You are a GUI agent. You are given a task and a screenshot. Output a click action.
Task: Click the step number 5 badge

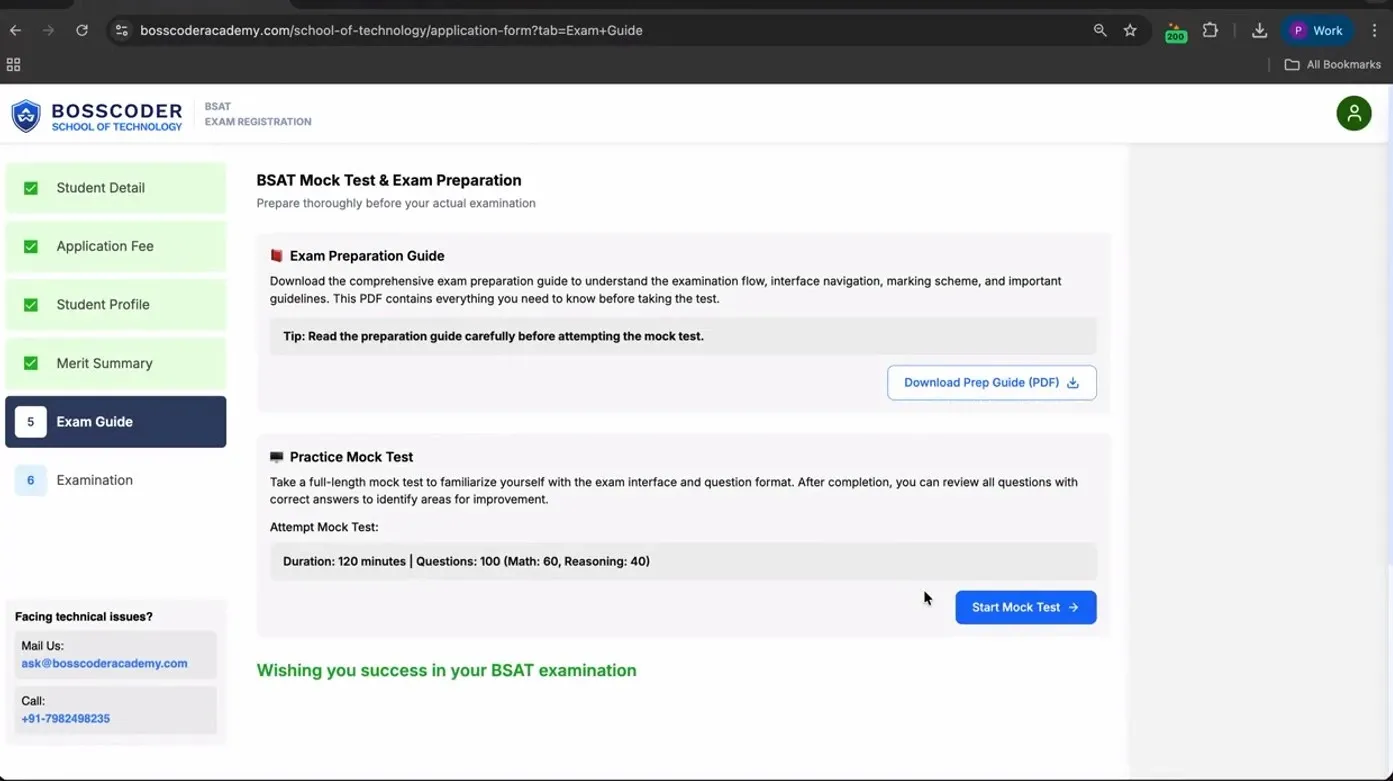(30, 422)
